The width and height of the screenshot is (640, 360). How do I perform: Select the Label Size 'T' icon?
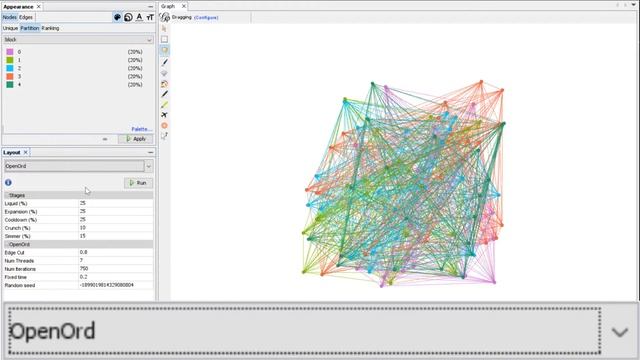coord(150,17)
